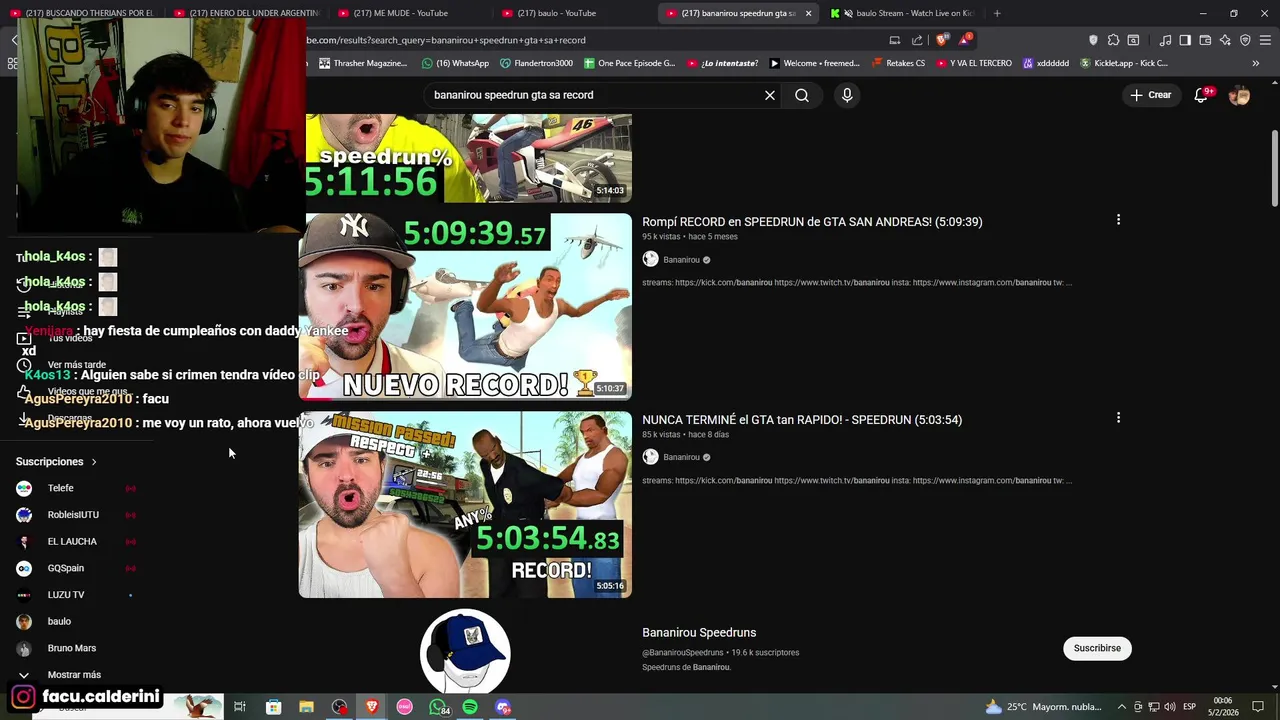
Task: Start voice search with the microphone icon
Action: [847, 95]
